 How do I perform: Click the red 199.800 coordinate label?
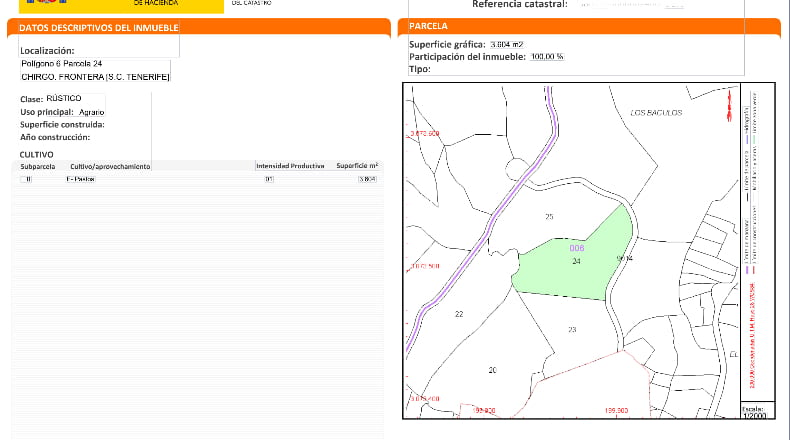pyautogui.click(x=484, y=411)
